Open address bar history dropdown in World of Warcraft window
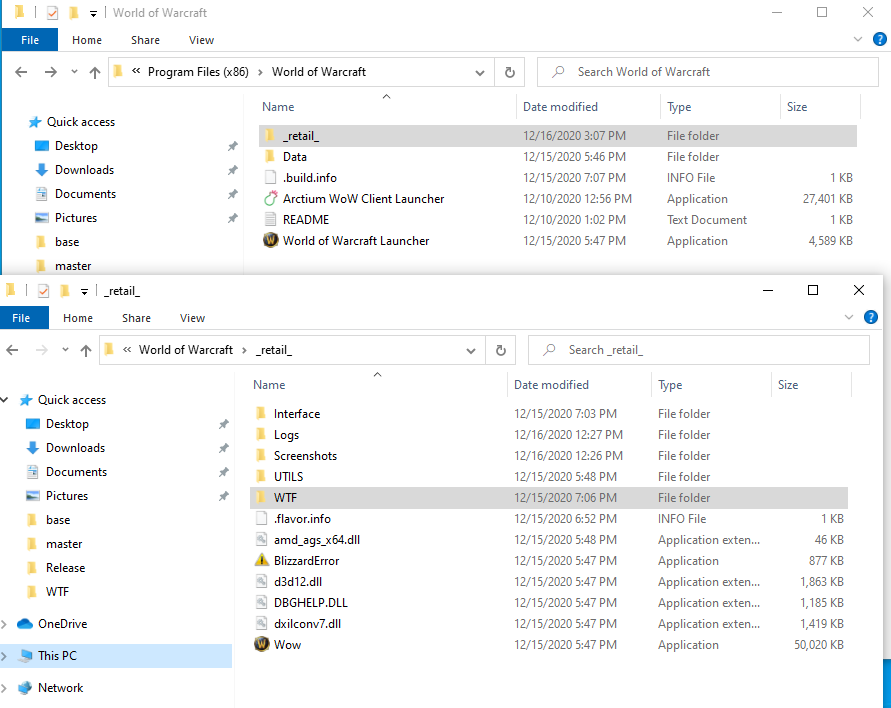 [x=480, y=73]
